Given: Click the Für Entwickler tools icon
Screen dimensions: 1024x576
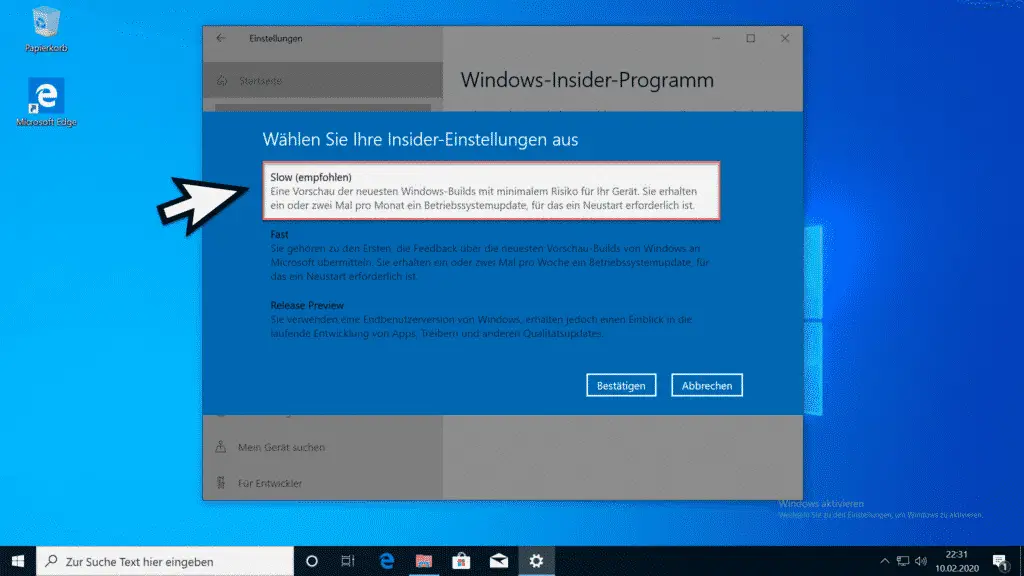Looking at the screenshot, I should pos(221,483).
